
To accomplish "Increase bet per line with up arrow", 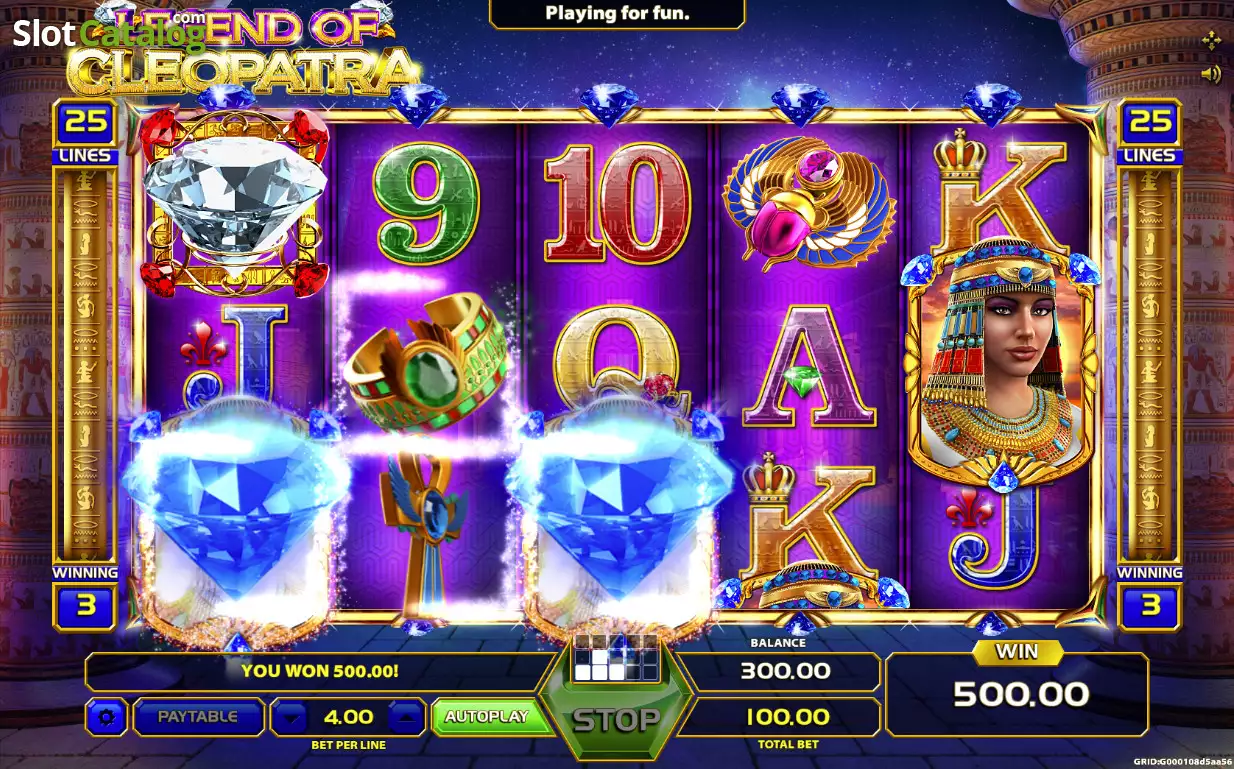I will pos(406,717).
